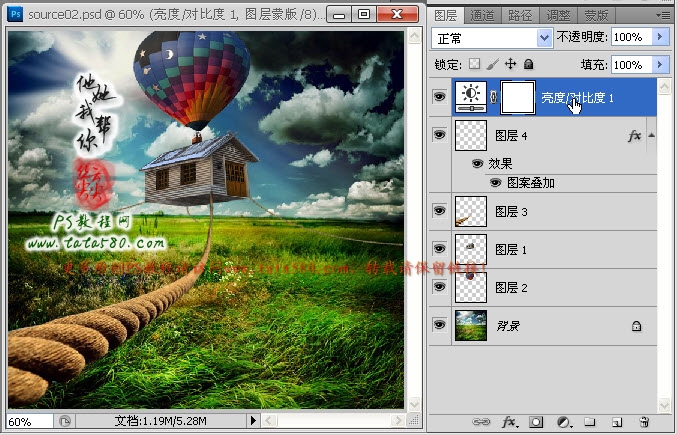Open the blend mode 正常 dropdown

[x=492, y=38]
